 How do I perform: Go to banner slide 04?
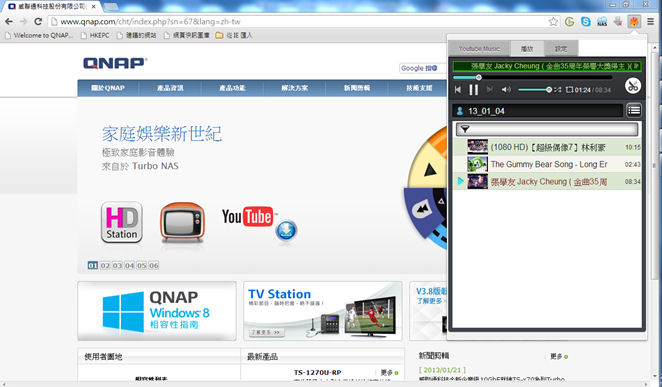coord(129,265)
